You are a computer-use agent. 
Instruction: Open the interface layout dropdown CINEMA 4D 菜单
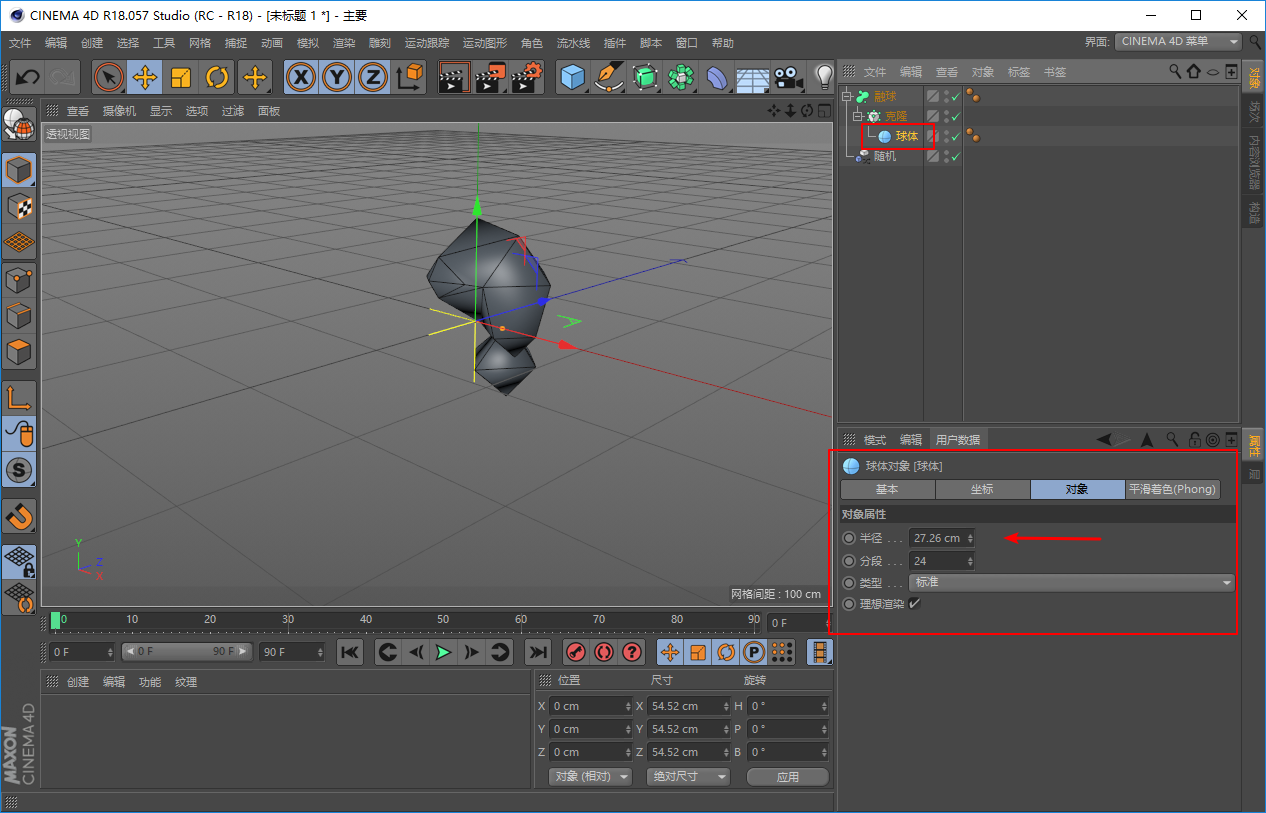[x=1178, y=42]
